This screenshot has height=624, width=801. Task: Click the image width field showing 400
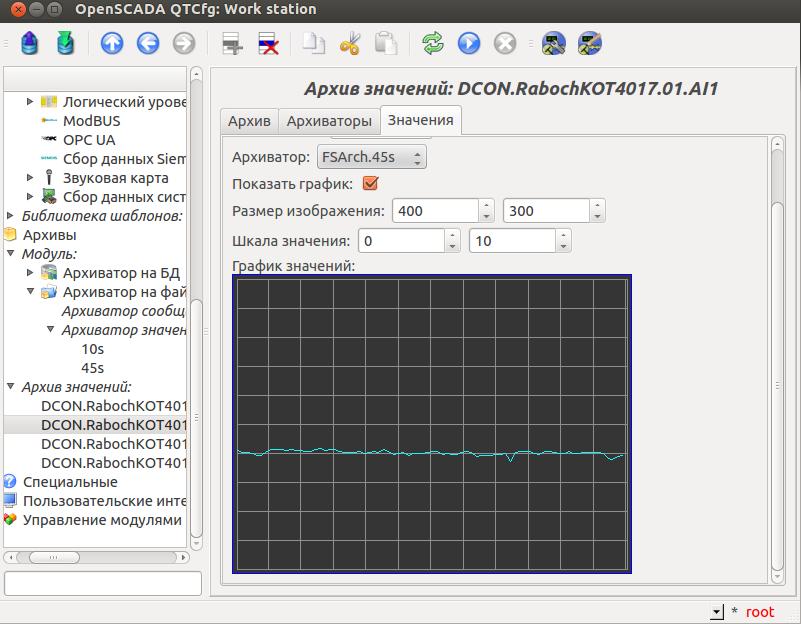click(x=436, y=211)
